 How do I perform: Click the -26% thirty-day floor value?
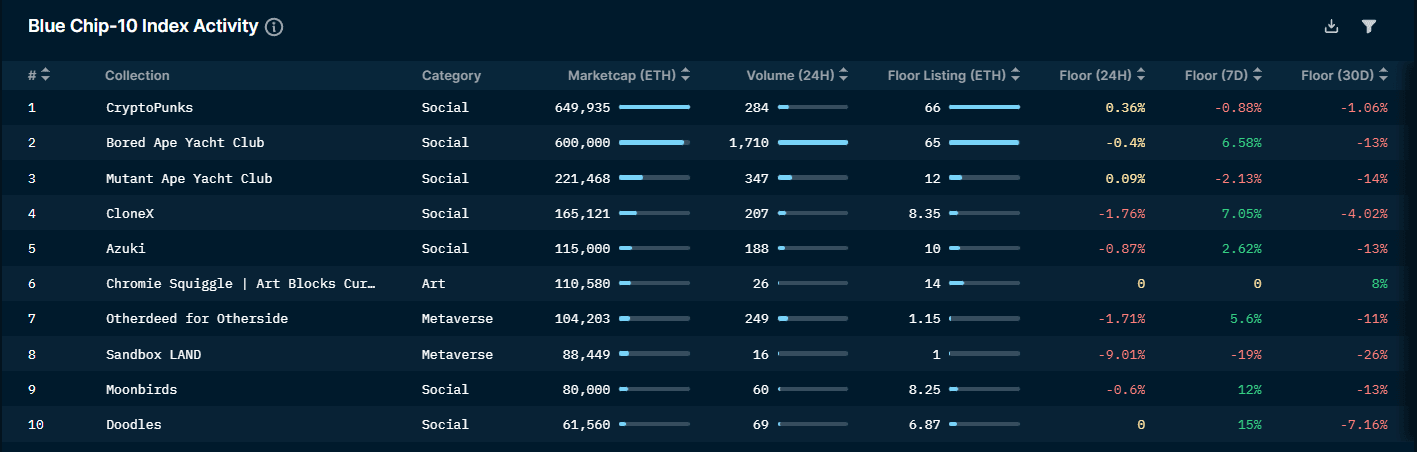1371,354
